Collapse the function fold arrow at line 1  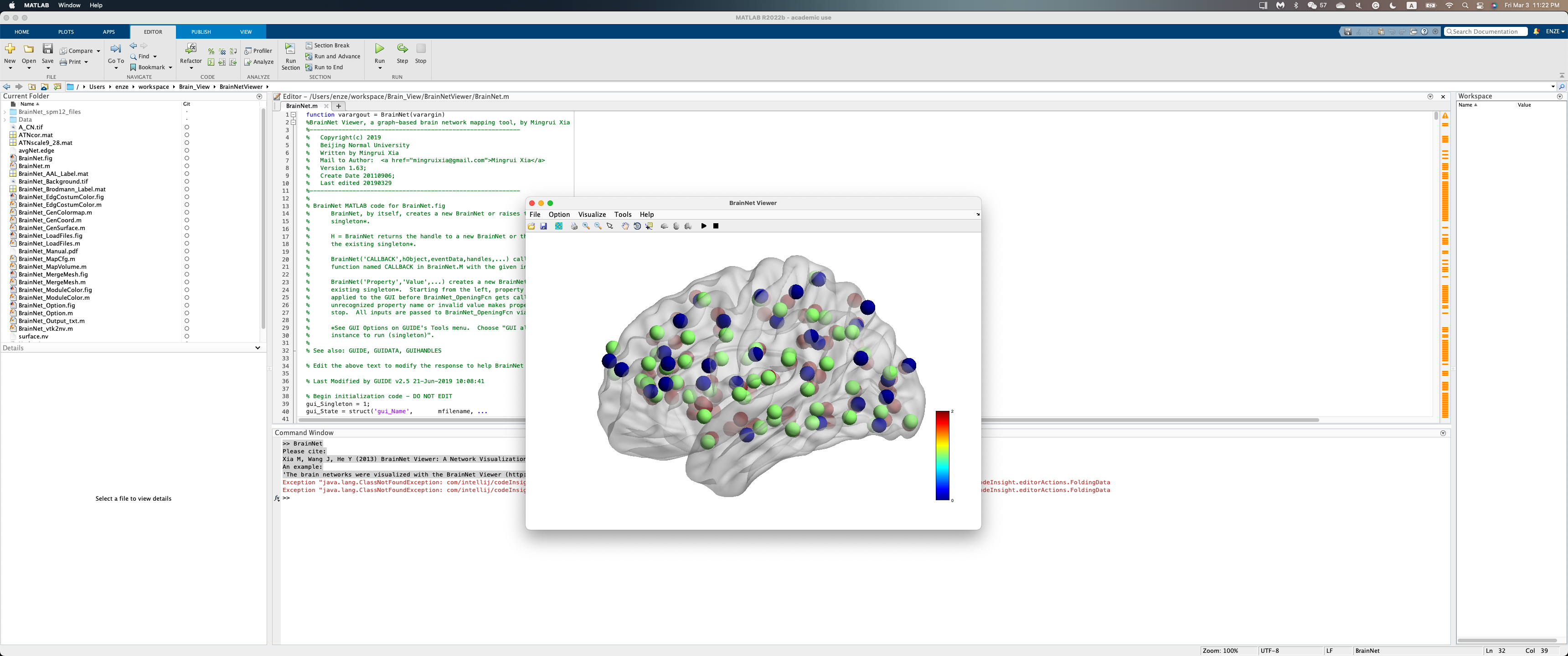294,114
